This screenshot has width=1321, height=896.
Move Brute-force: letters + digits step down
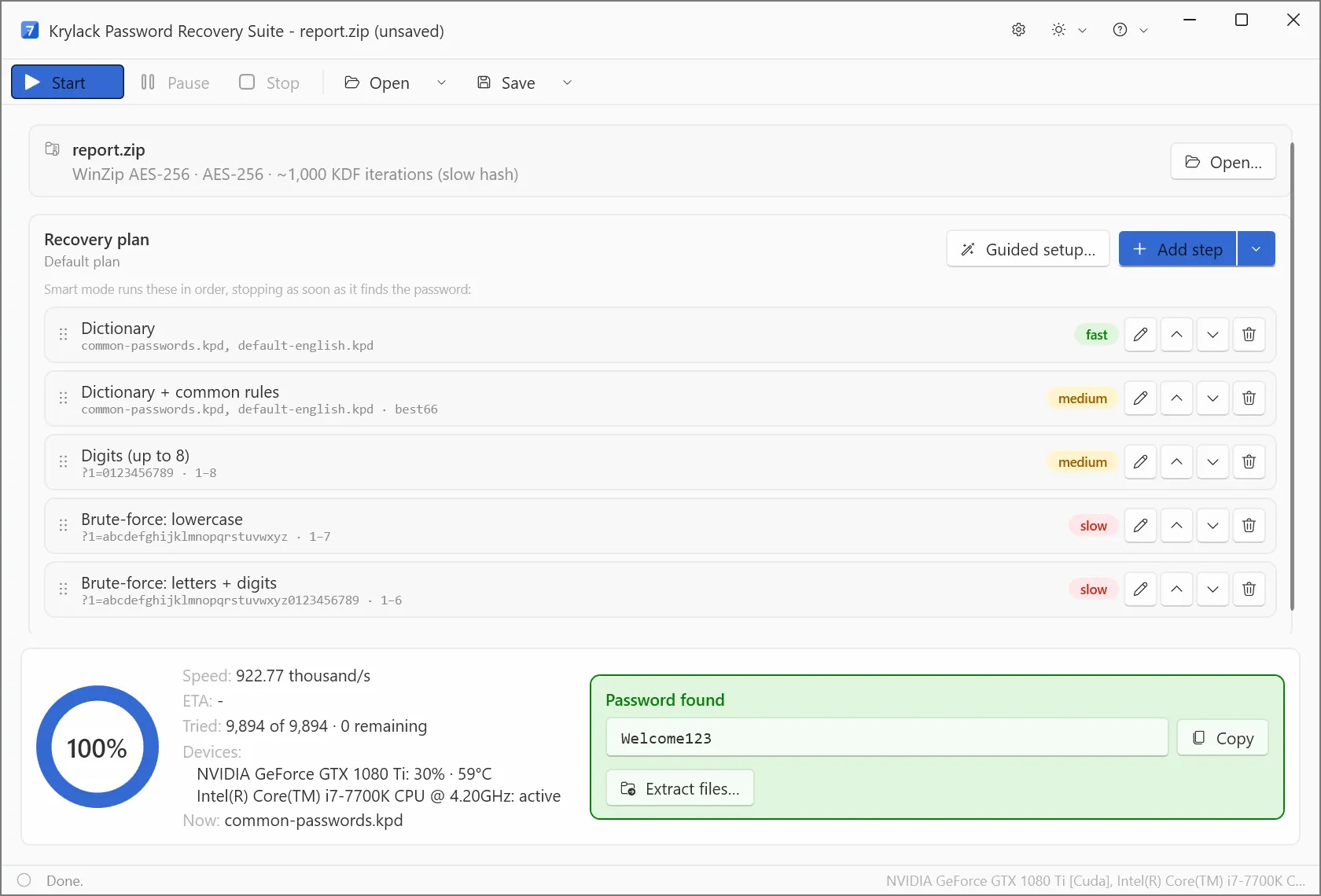pos(1212,589)
